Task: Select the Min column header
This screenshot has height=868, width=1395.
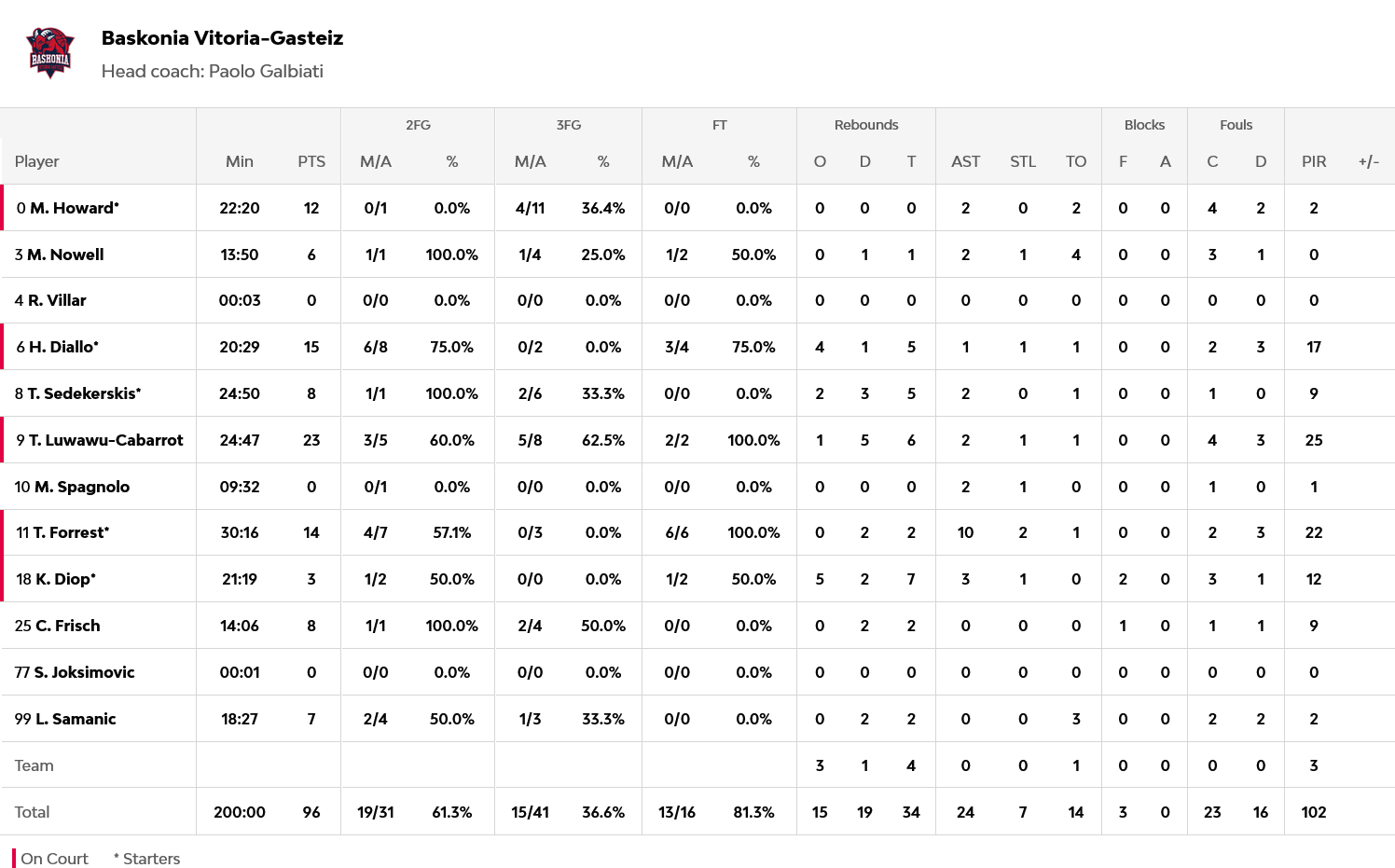Action: coord(240,161)
